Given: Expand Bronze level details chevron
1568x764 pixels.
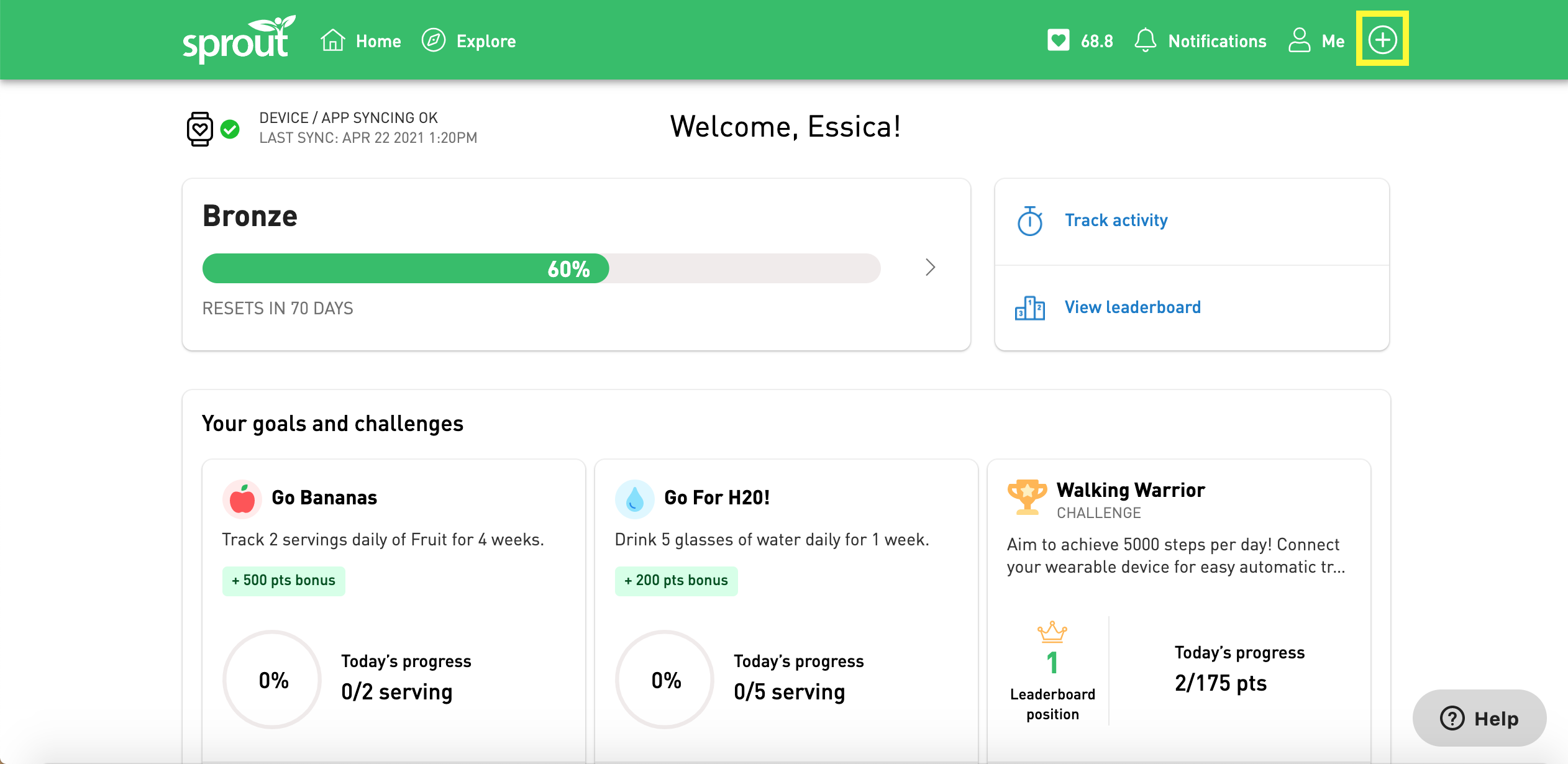Looking at the screenshot, I should click(930, 268).
